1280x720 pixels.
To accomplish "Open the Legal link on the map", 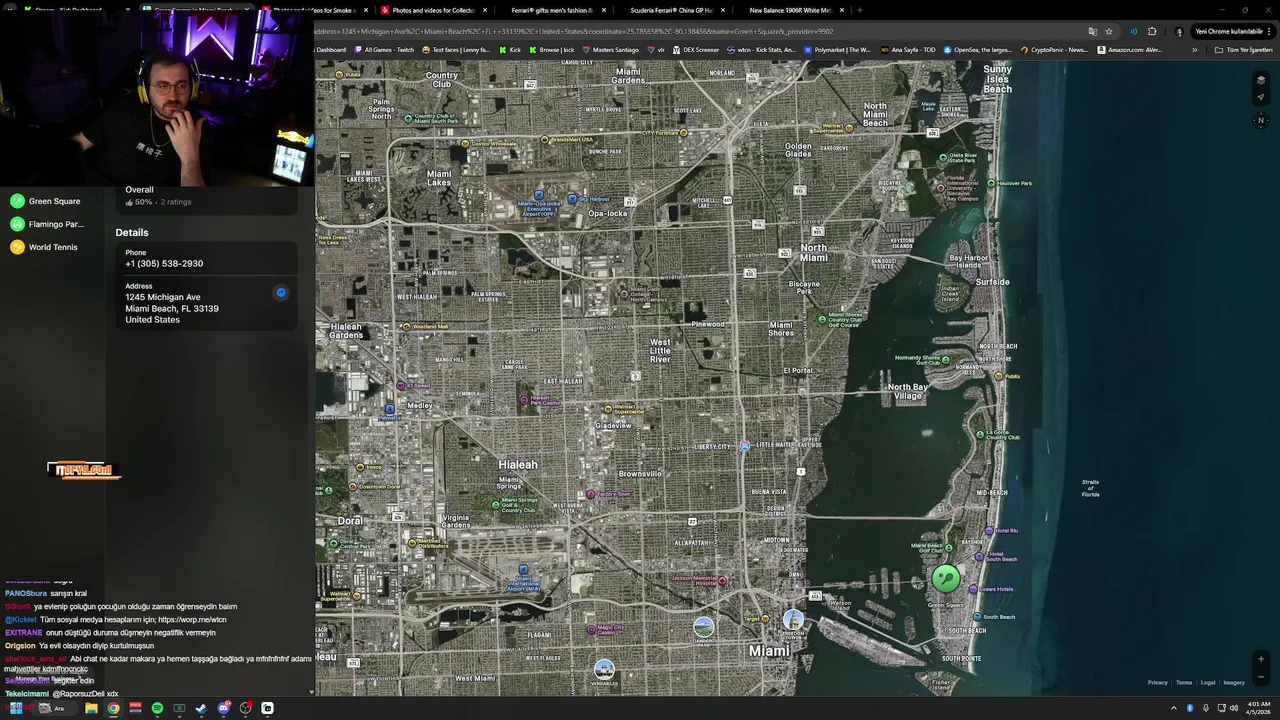I will 1208,683.
